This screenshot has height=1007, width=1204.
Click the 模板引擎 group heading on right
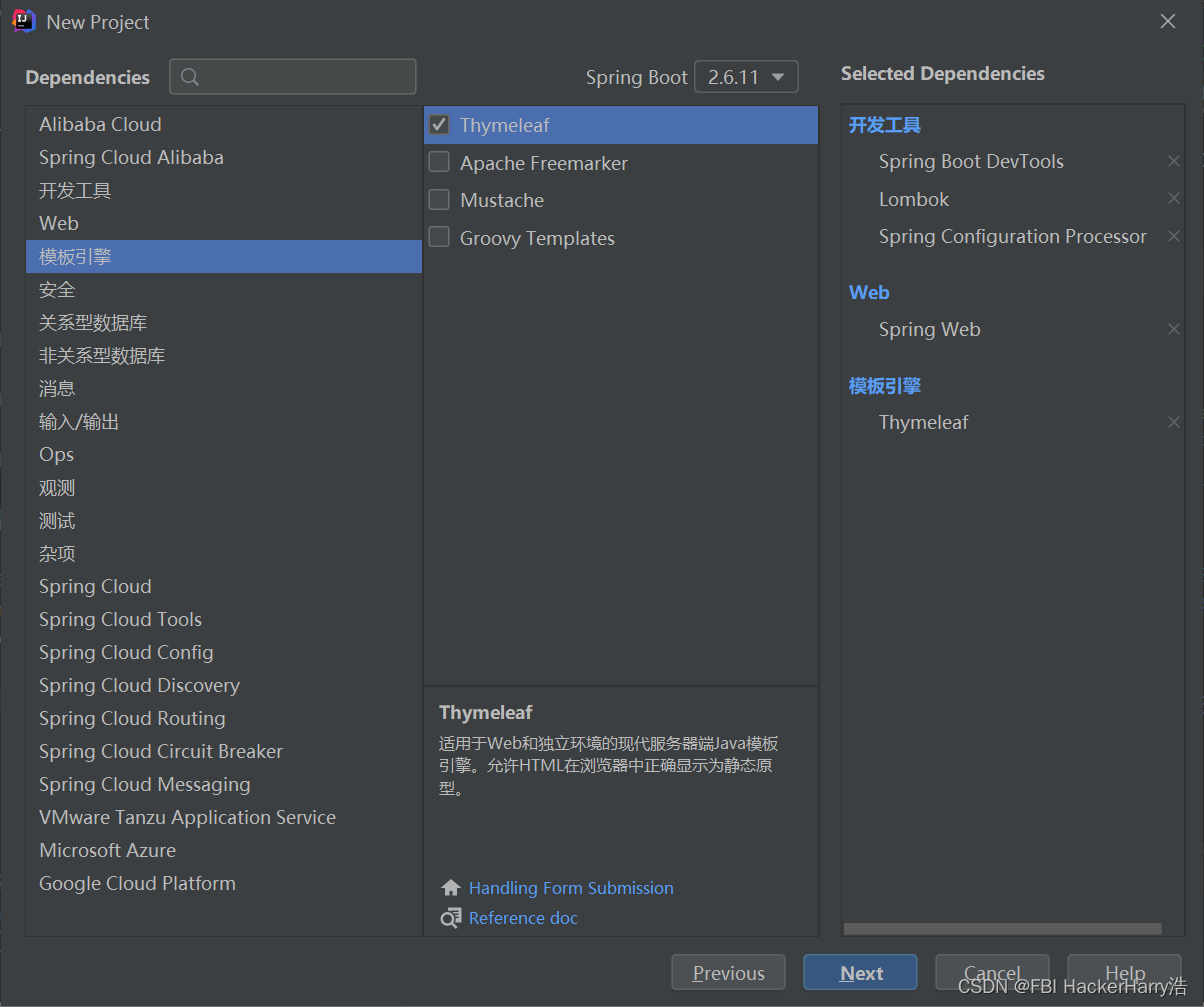(x=885, y=386)
